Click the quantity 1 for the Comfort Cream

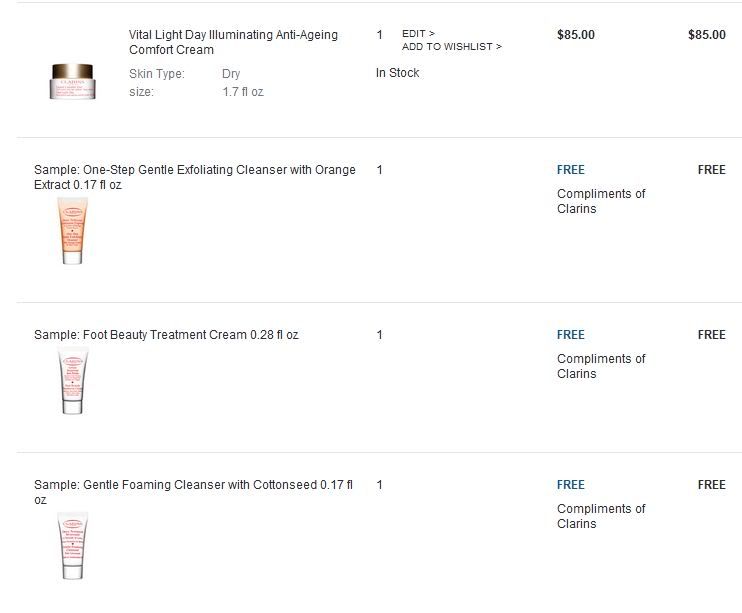click(x=380, y=35)
